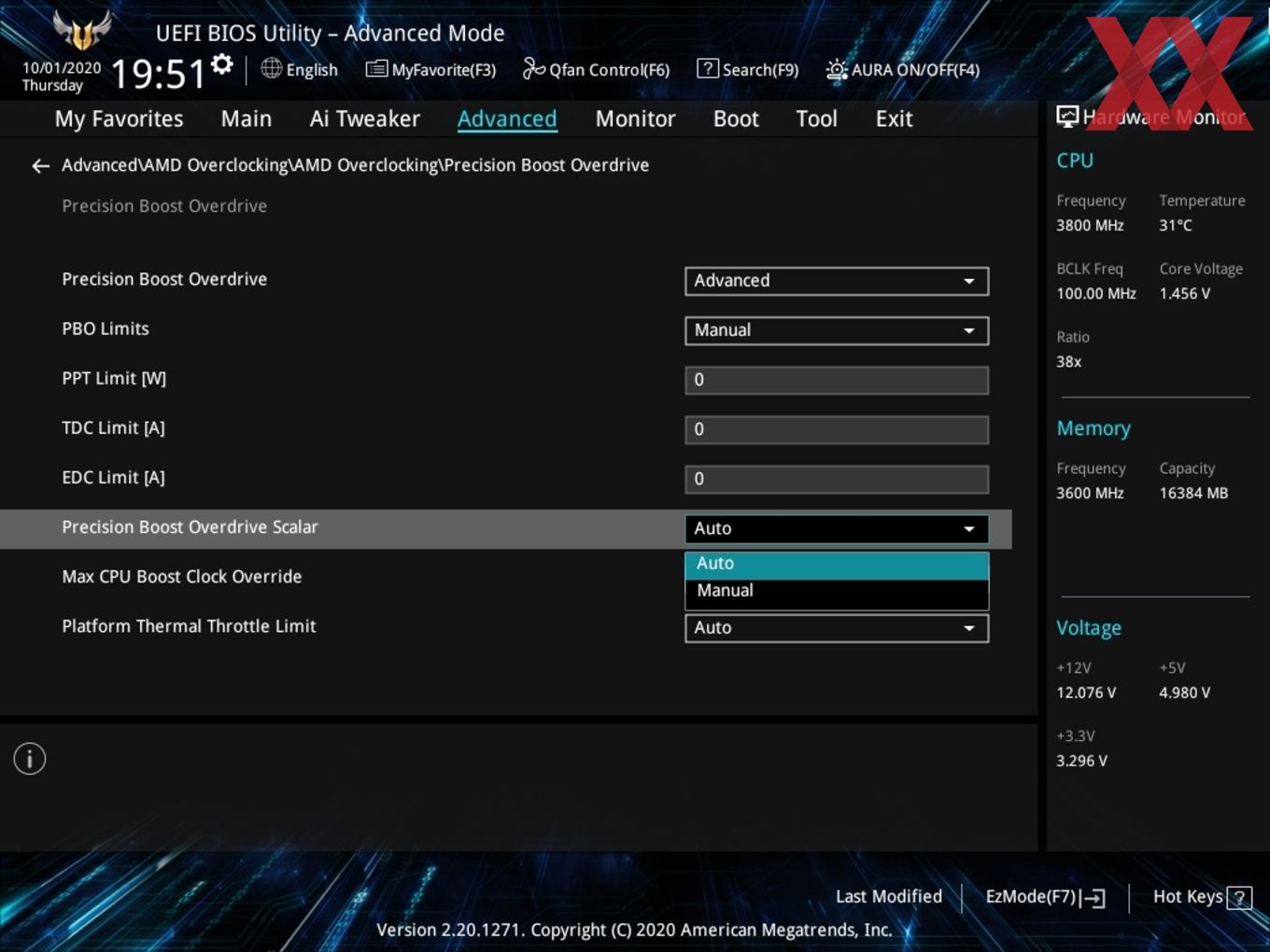
Task: Click the info circle icon
Action: (30, 759)
